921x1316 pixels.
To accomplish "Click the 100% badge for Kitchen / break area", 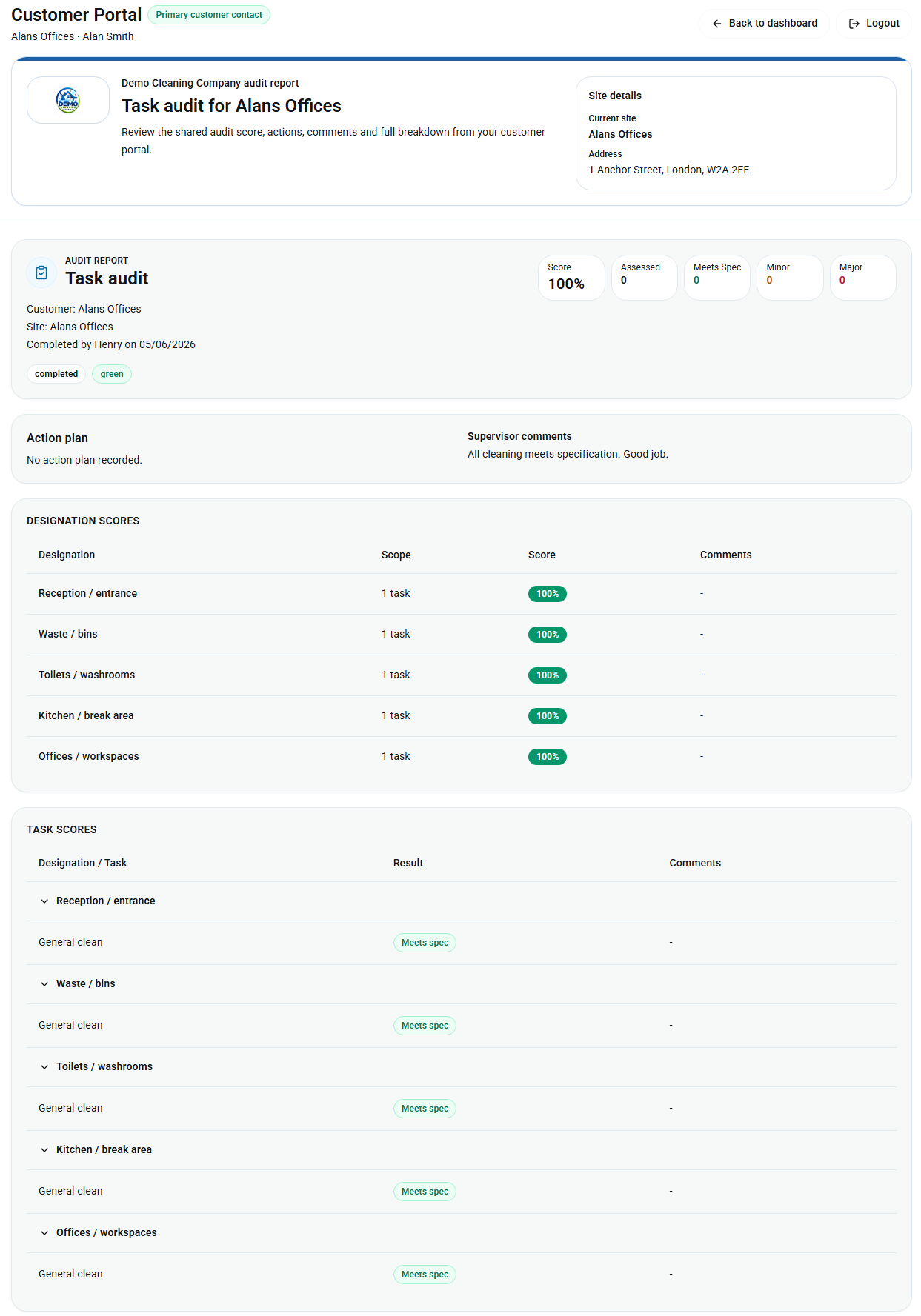I will (548, 716).
